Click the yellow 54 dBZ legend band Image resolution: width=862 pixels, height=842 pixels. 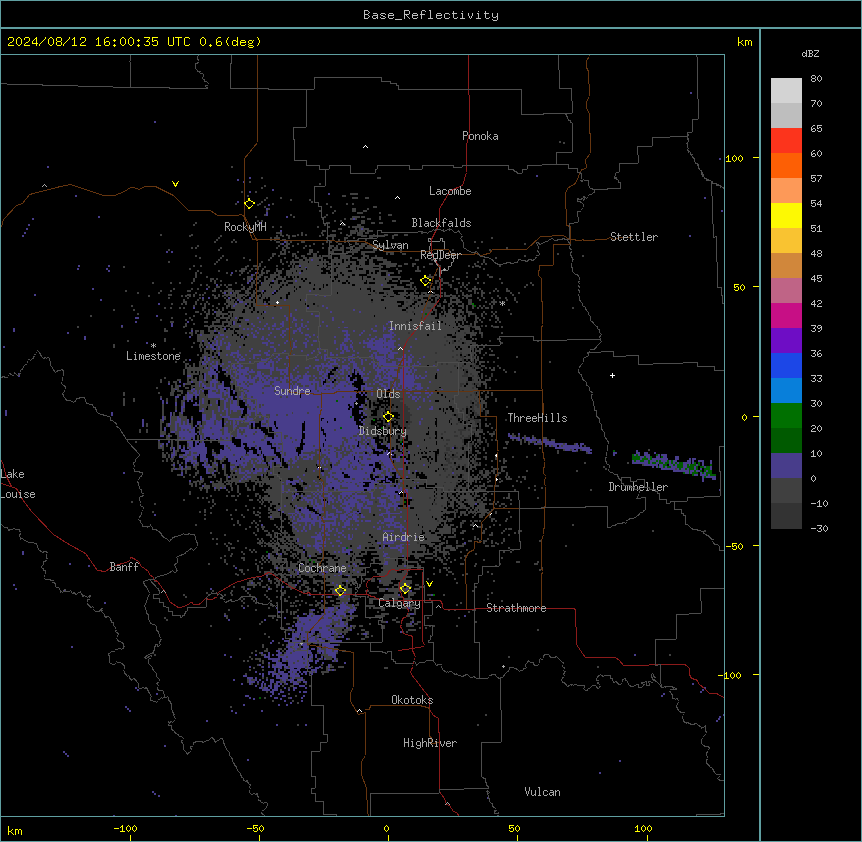786,215
